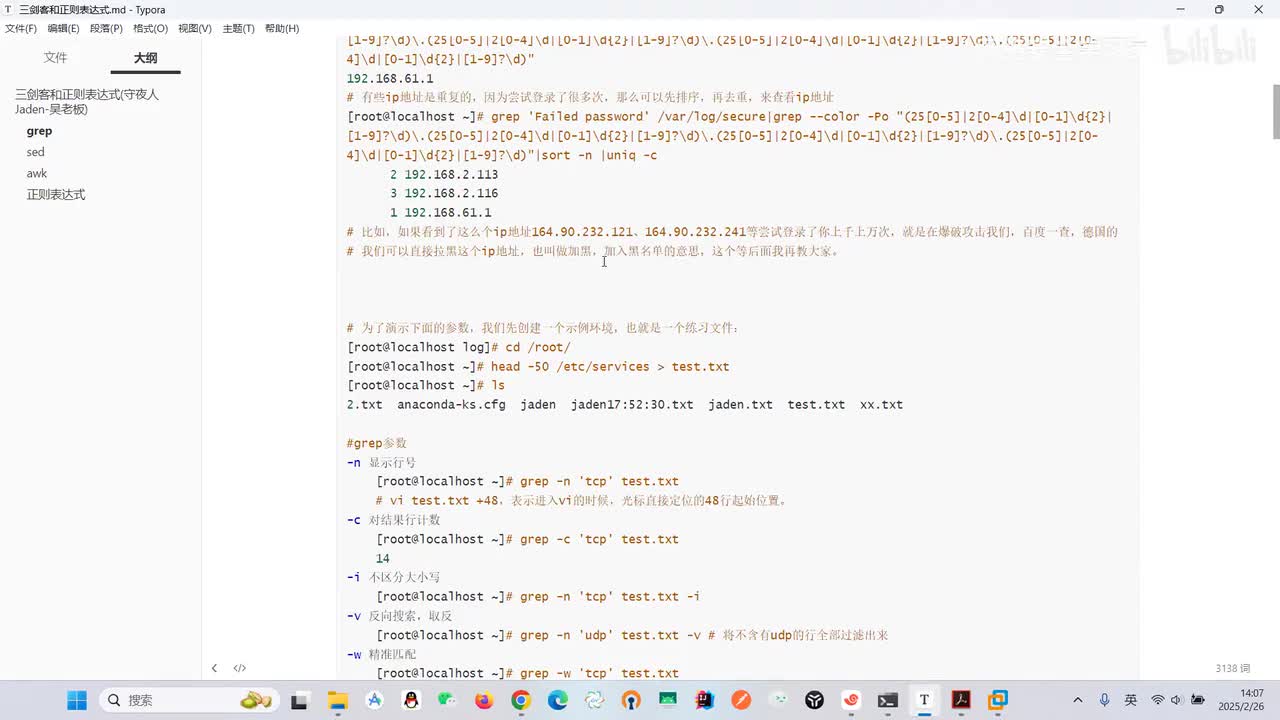Click the '#grep参数' comment line
This screenshot has width=1280, height=720.
[x=377, y=443]
